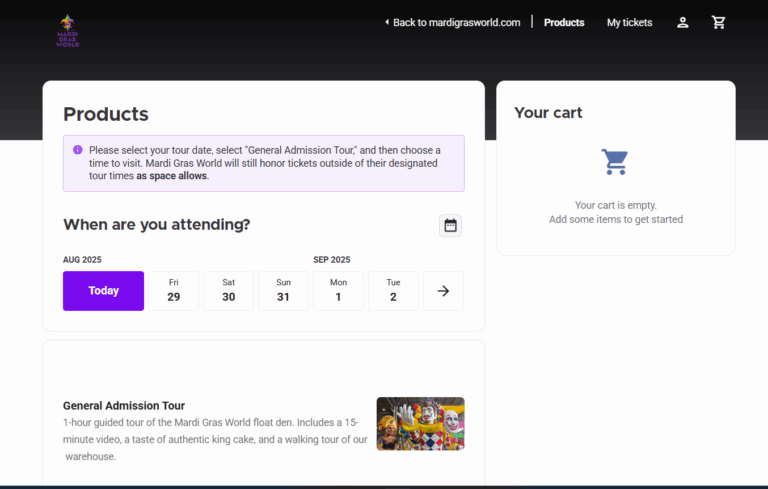Screen dimensions: 768x489
Task: Choose Fri 29 as tour date
Action: [x=173, y=291]
